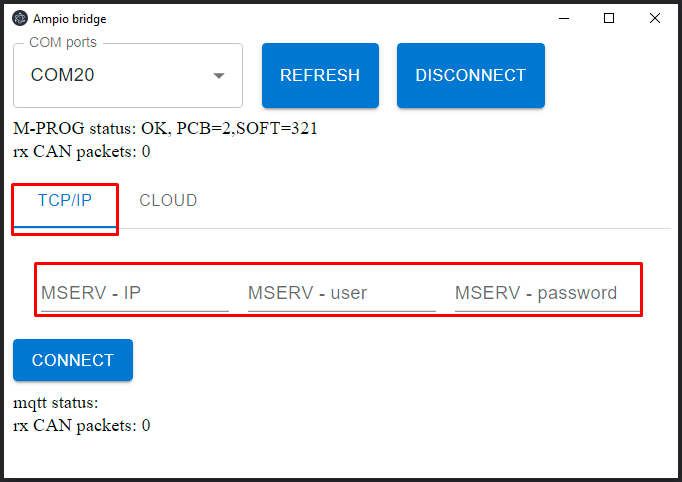Minimize the Ampio bridge window
This screenshot has height=482, width=682.
564,19
